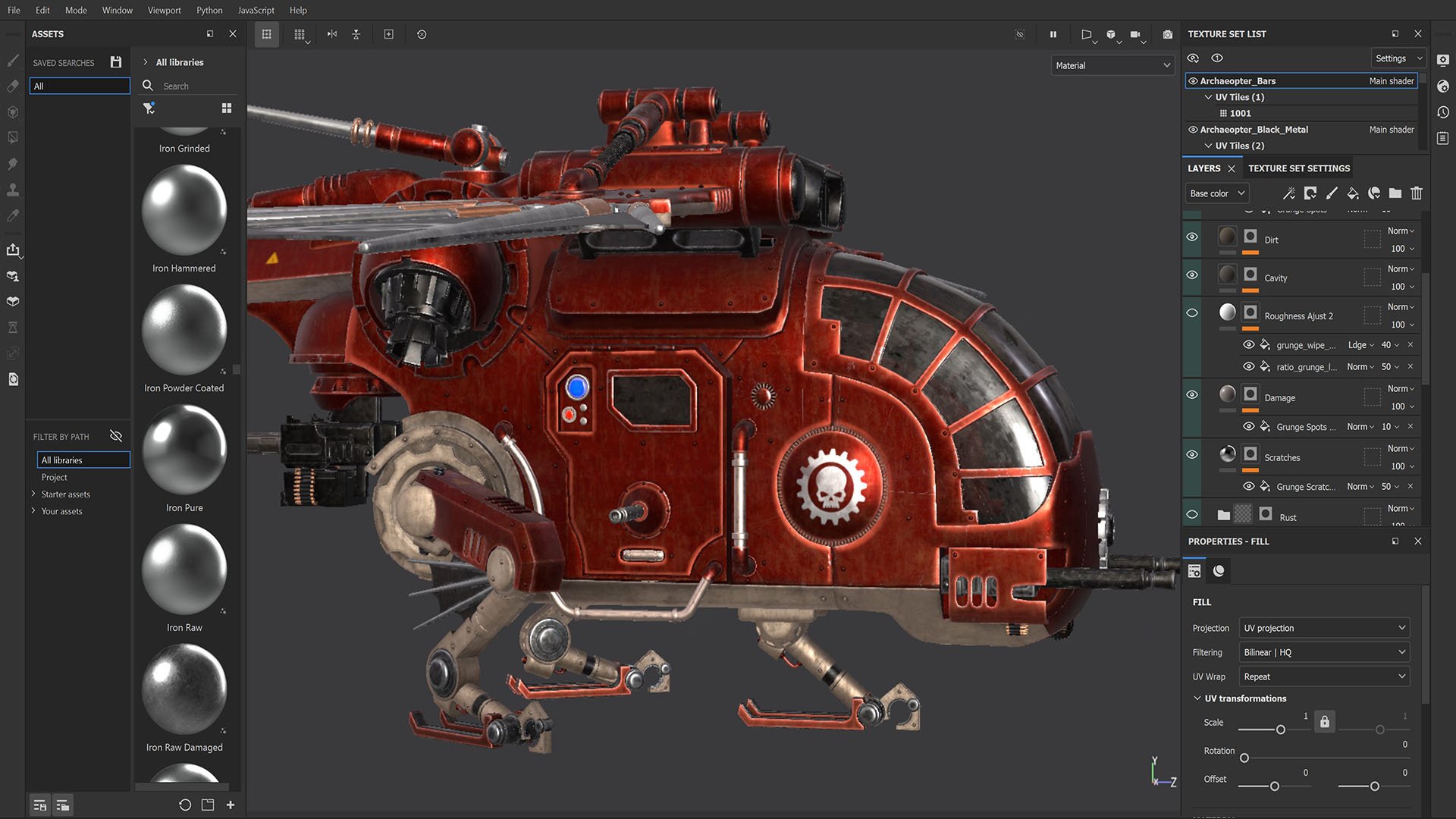Open the Log panel icon on right dock
This screenshot has width=1456, height=819.
(1443, 138)
